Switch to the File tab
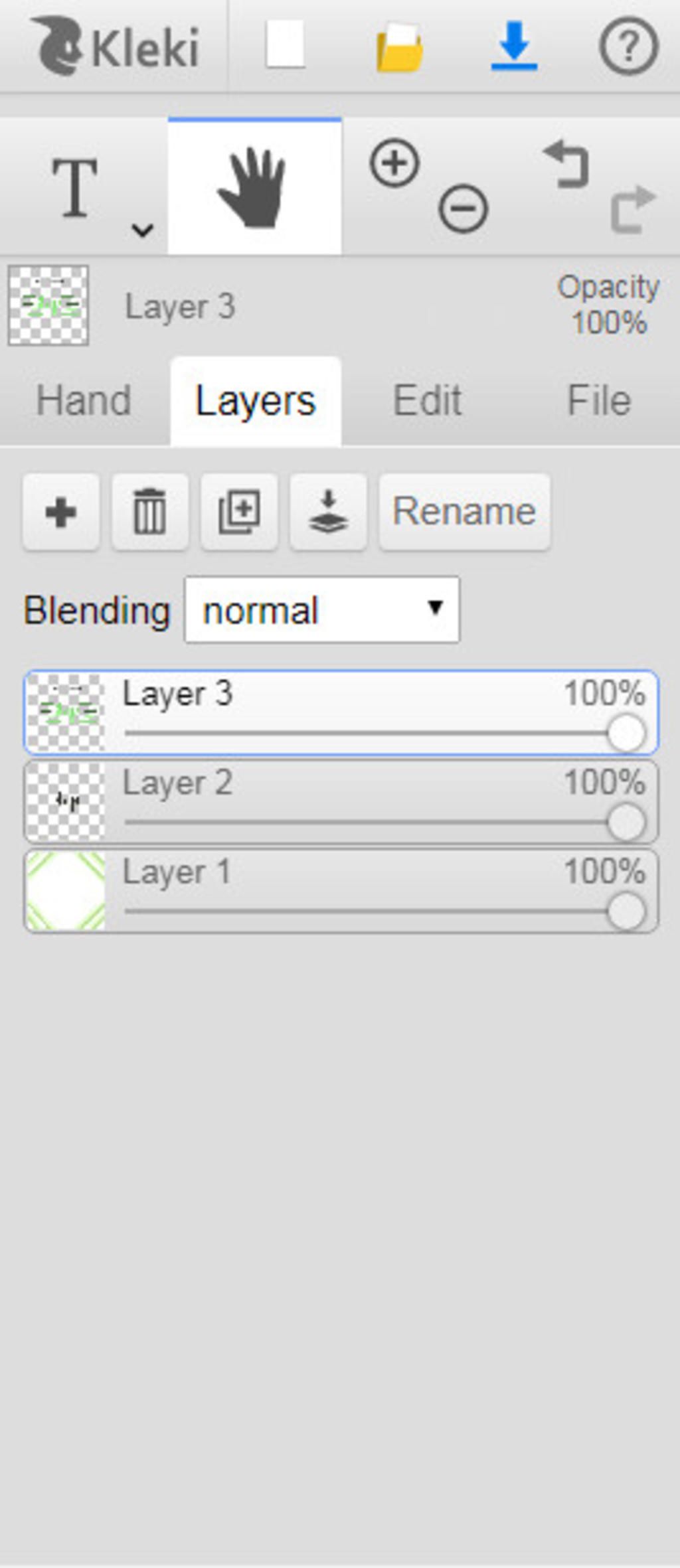 coord(599,400)
